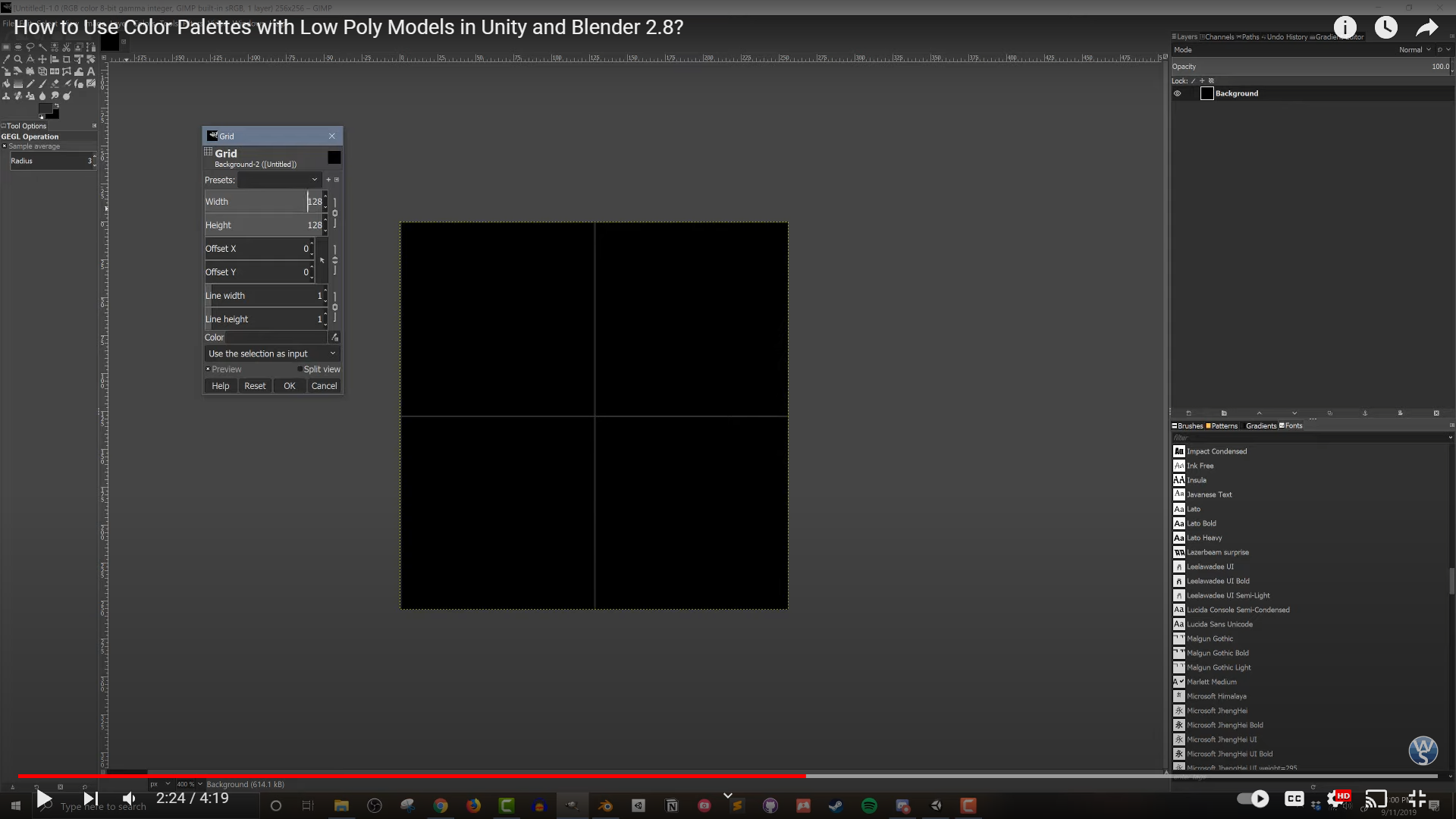
Task: Click OK in the Grid dialog
Action: pyautogui.click(x=289, y=386)
